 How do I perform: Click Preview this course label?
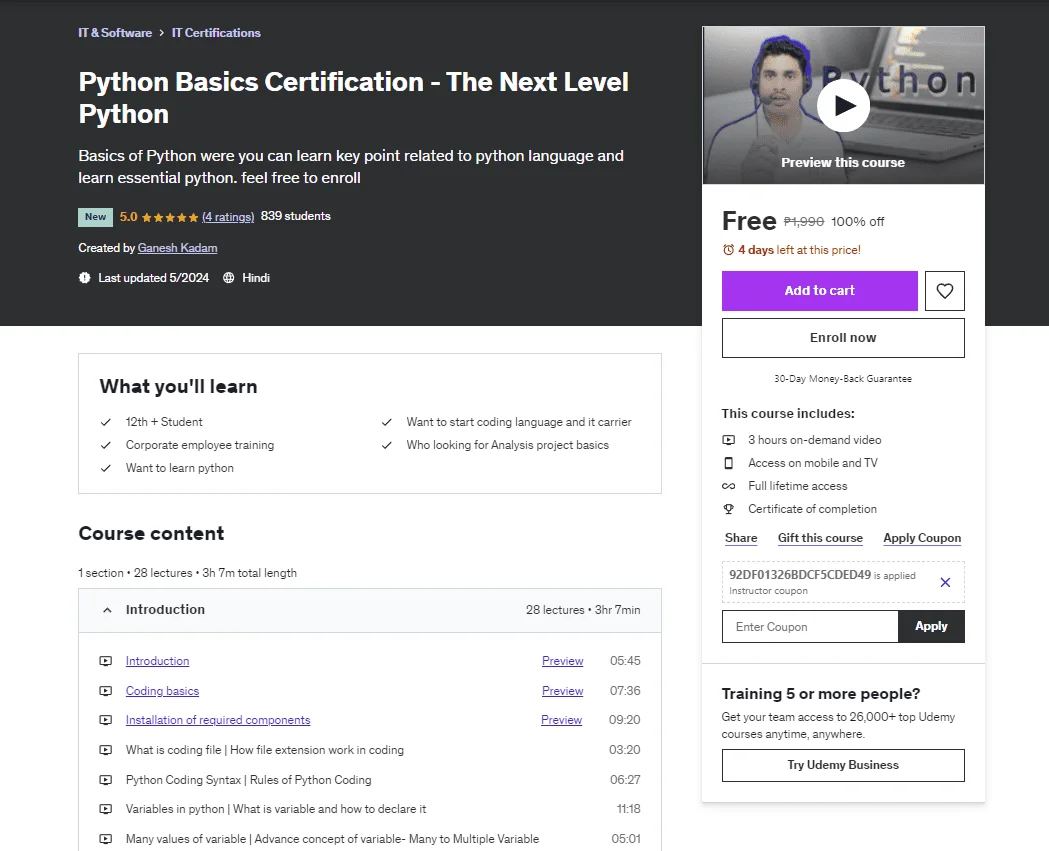843,163
